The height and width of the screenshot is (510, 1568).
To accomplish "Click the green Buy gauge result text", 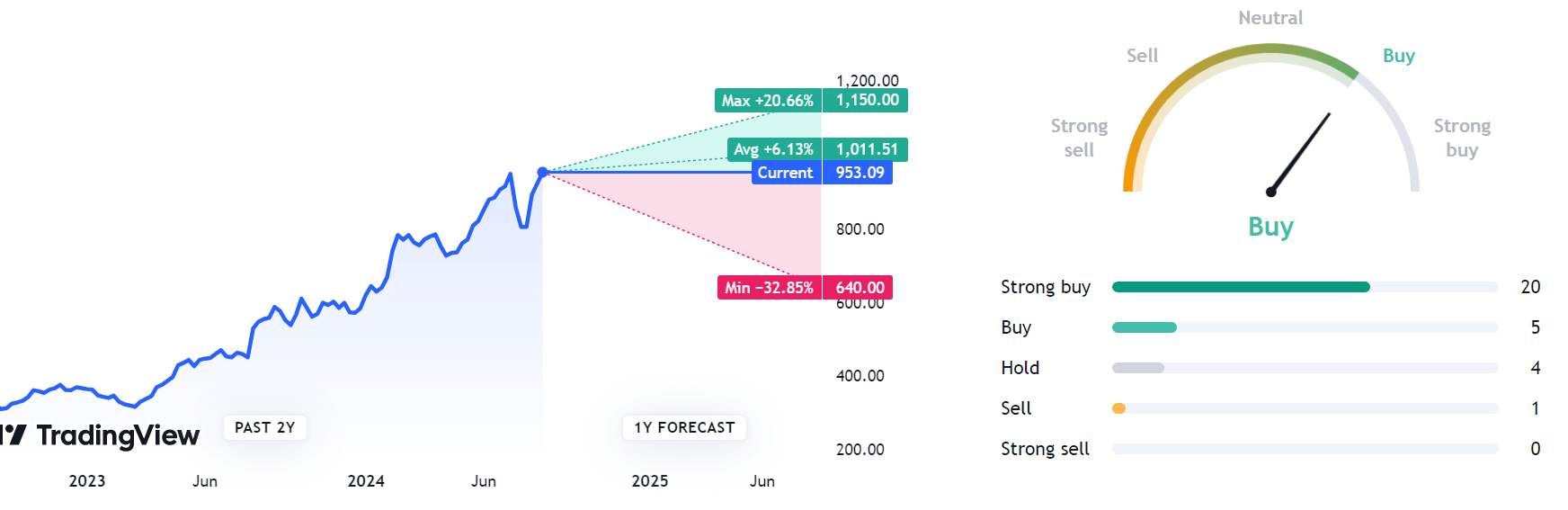I will 1270,227.
